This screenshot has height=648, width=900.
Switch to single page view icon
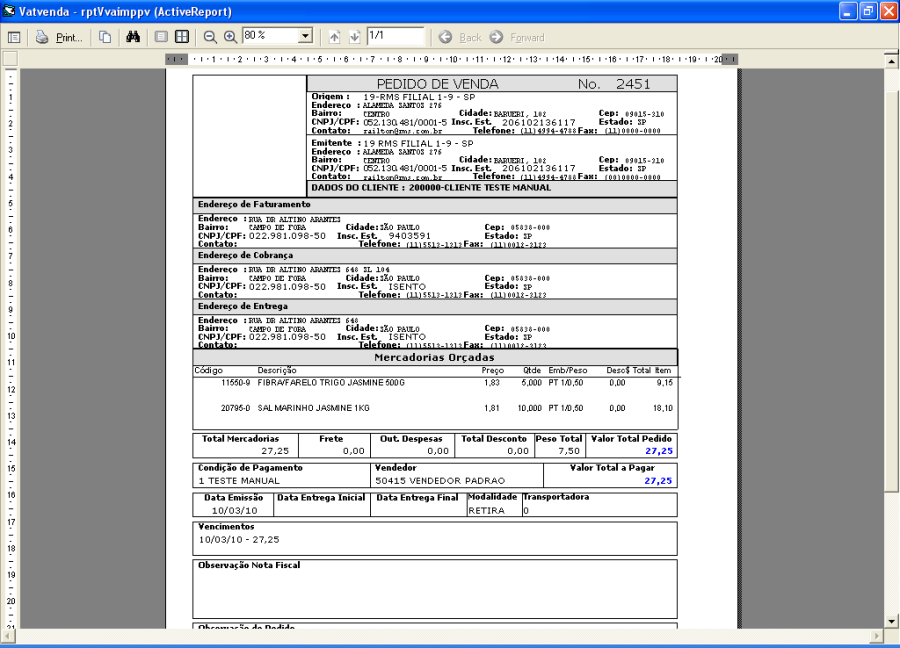pyautogui.click(x=161, y=37)
